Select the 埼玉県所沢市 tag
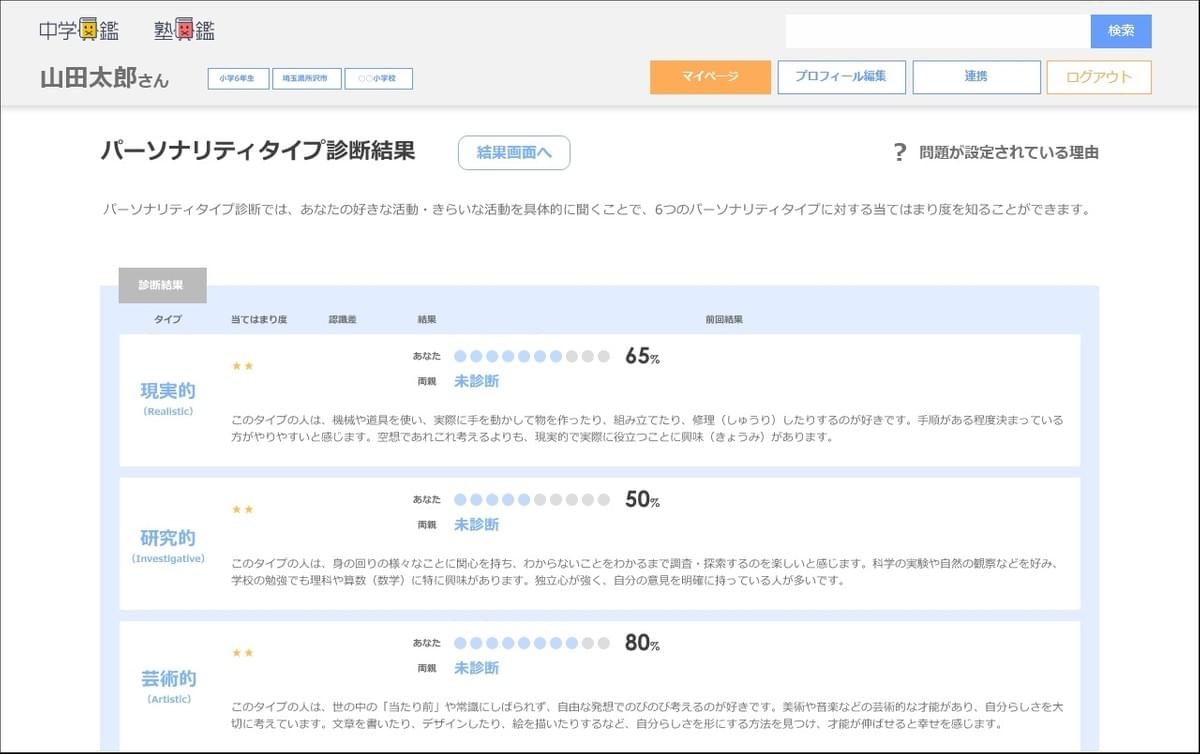The height and width of the screenshot is (754, 1200). (x=307, y=78)
